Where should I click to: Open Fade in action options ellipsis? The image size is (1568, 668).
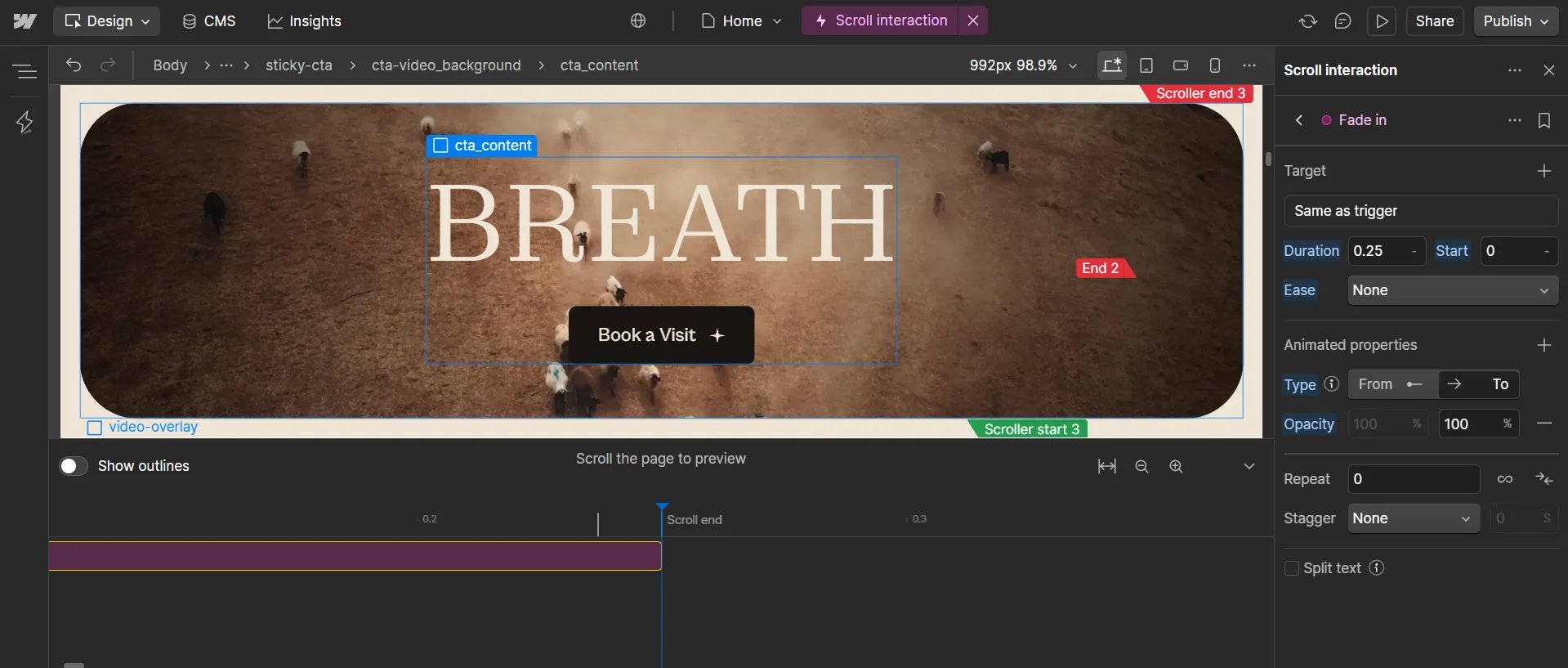tap(1515, 120)
